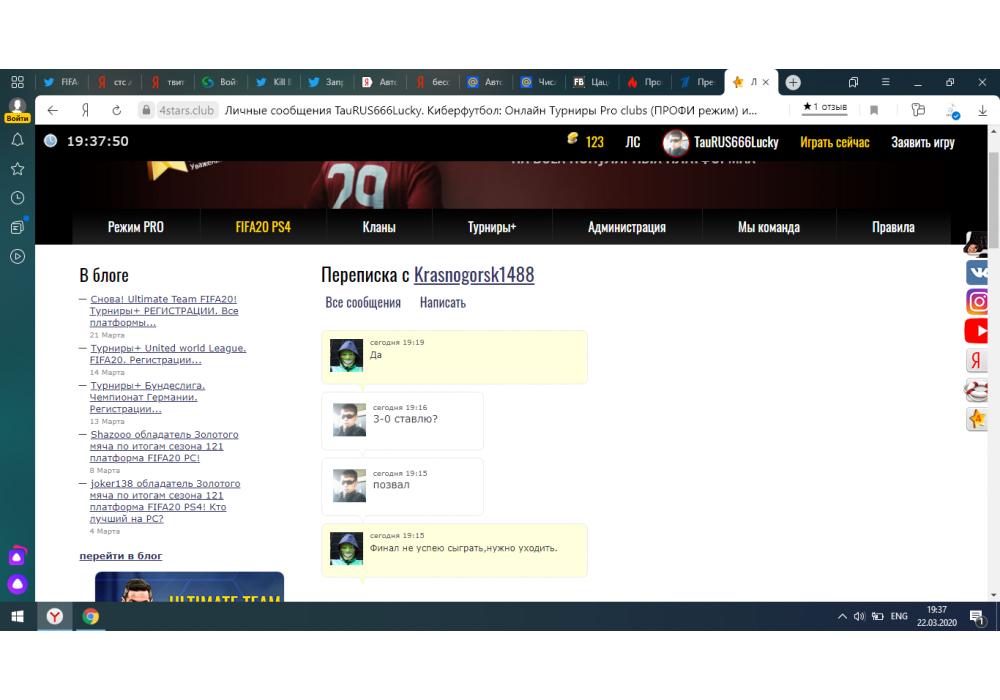This screenshot has height=700, width=1000.
Task: Open the downloads arrow icon
Action: point(982,110)
